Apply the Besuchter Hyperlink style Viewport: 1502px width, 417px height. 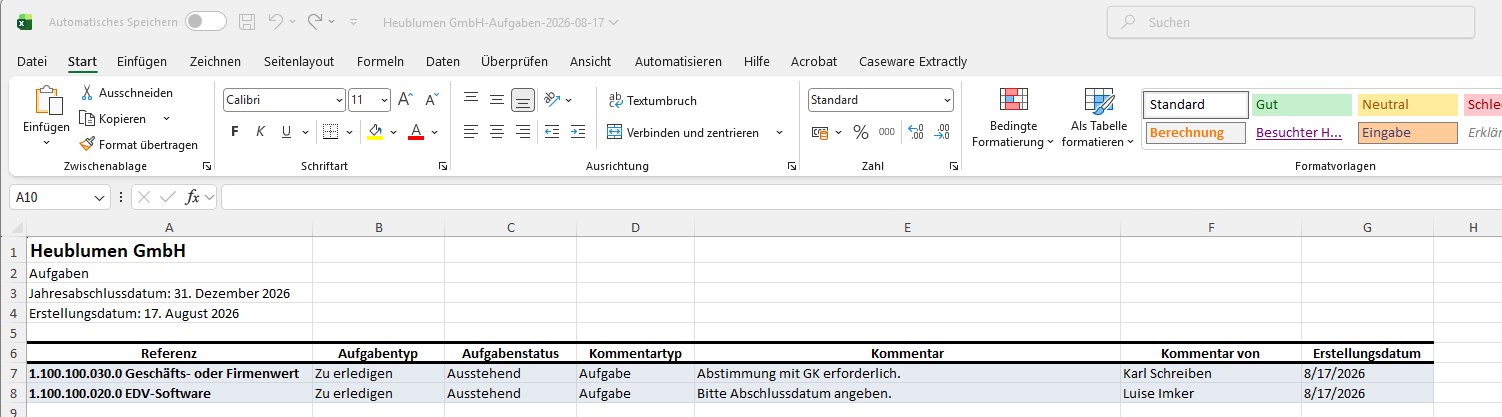pos(1301,132)
